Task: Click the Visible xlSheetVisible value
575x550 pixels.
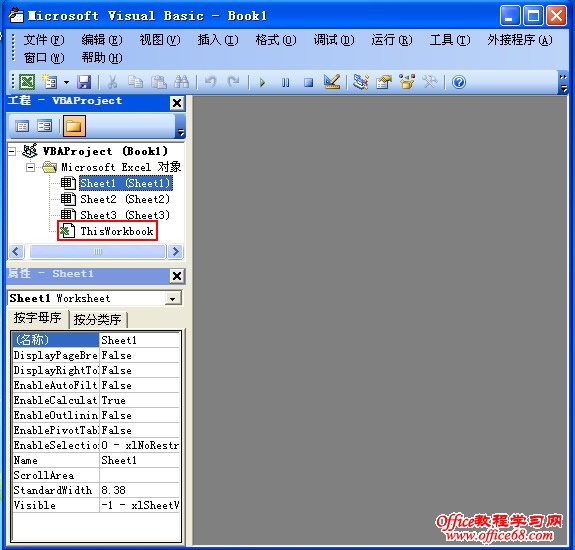Action: pos(140,505)
